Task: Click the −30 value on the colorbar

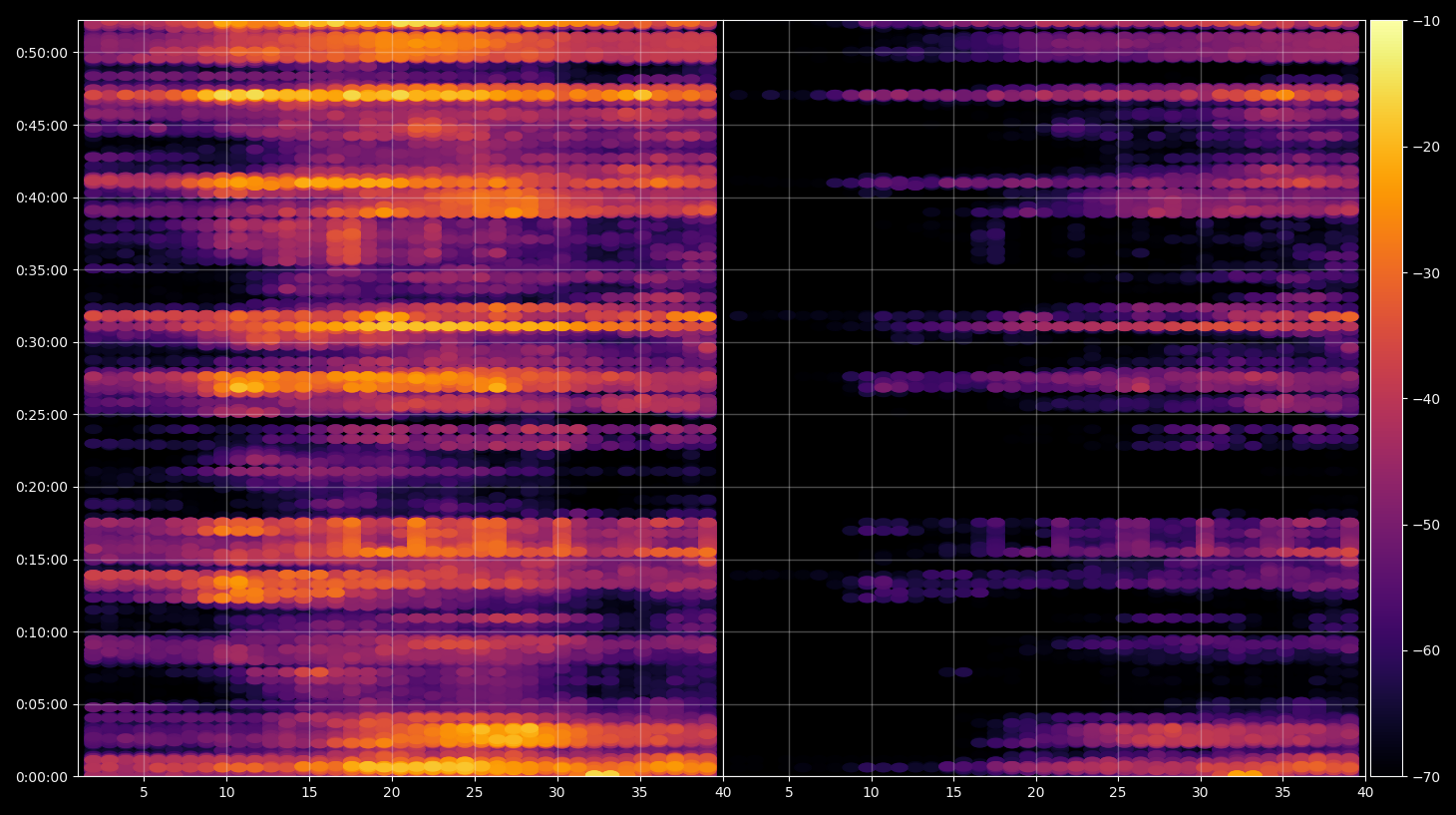Action: (1426, 273)
